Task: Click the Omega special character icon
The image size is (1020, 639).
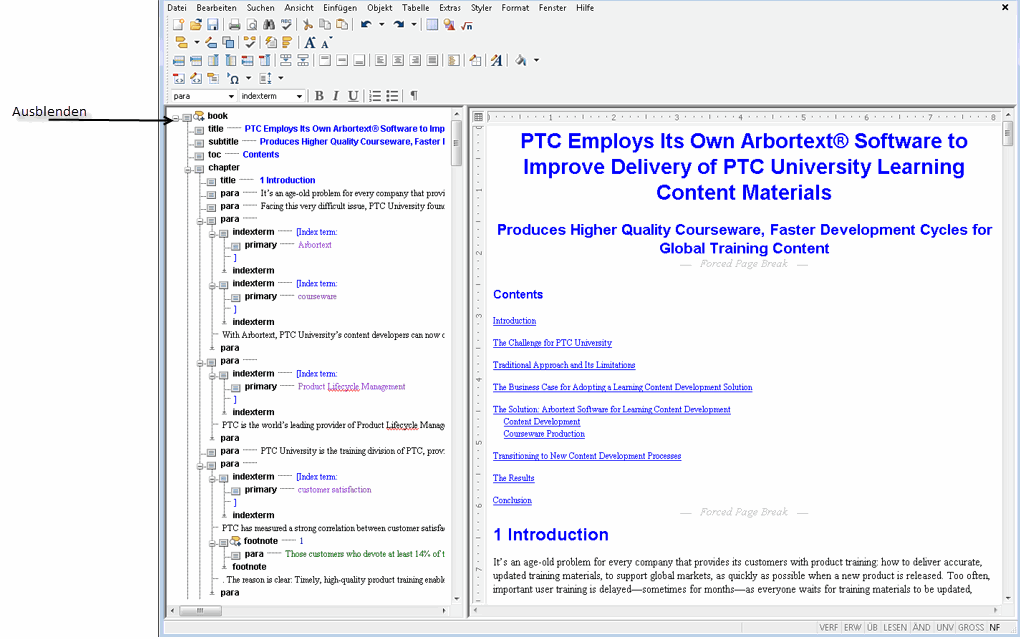Action: coord(234,79)
